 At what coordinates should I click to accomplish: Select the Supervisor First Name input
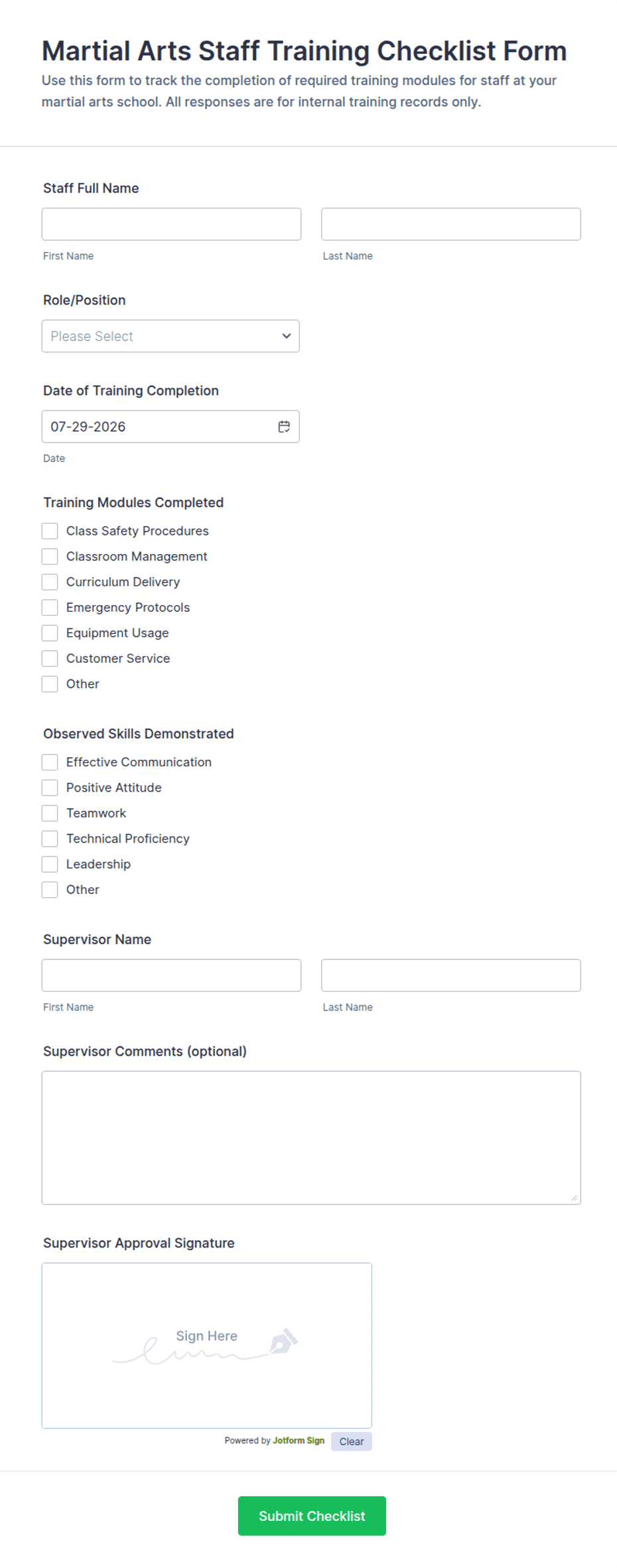click(x=171, y=975)
